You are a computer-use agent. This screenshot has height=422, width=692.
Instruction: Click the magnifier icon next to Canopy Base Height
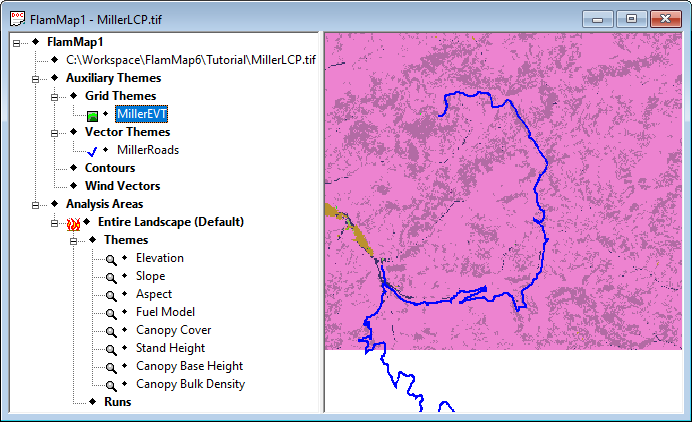(111, 368)
